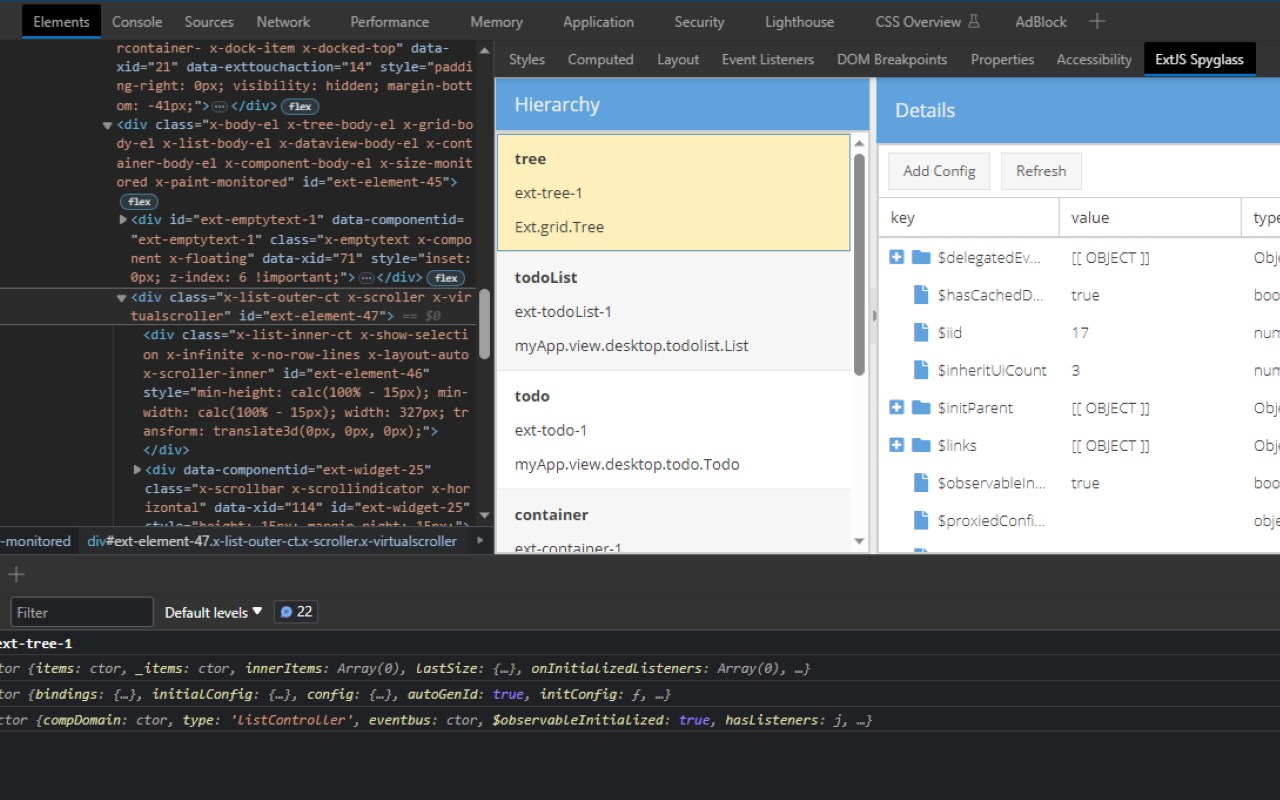The image size is (1280, 800).
Task: Select the ExtJS Spyglass pane
Action: [1199, 59]
